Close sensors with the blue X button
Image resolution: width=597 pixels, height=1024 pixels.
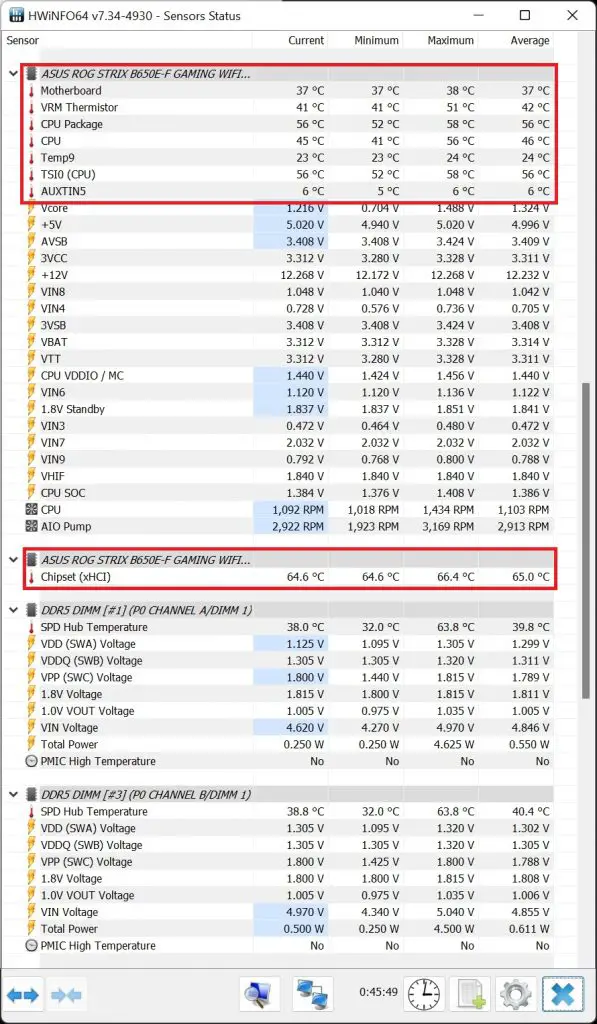click(x=562, y=995)
